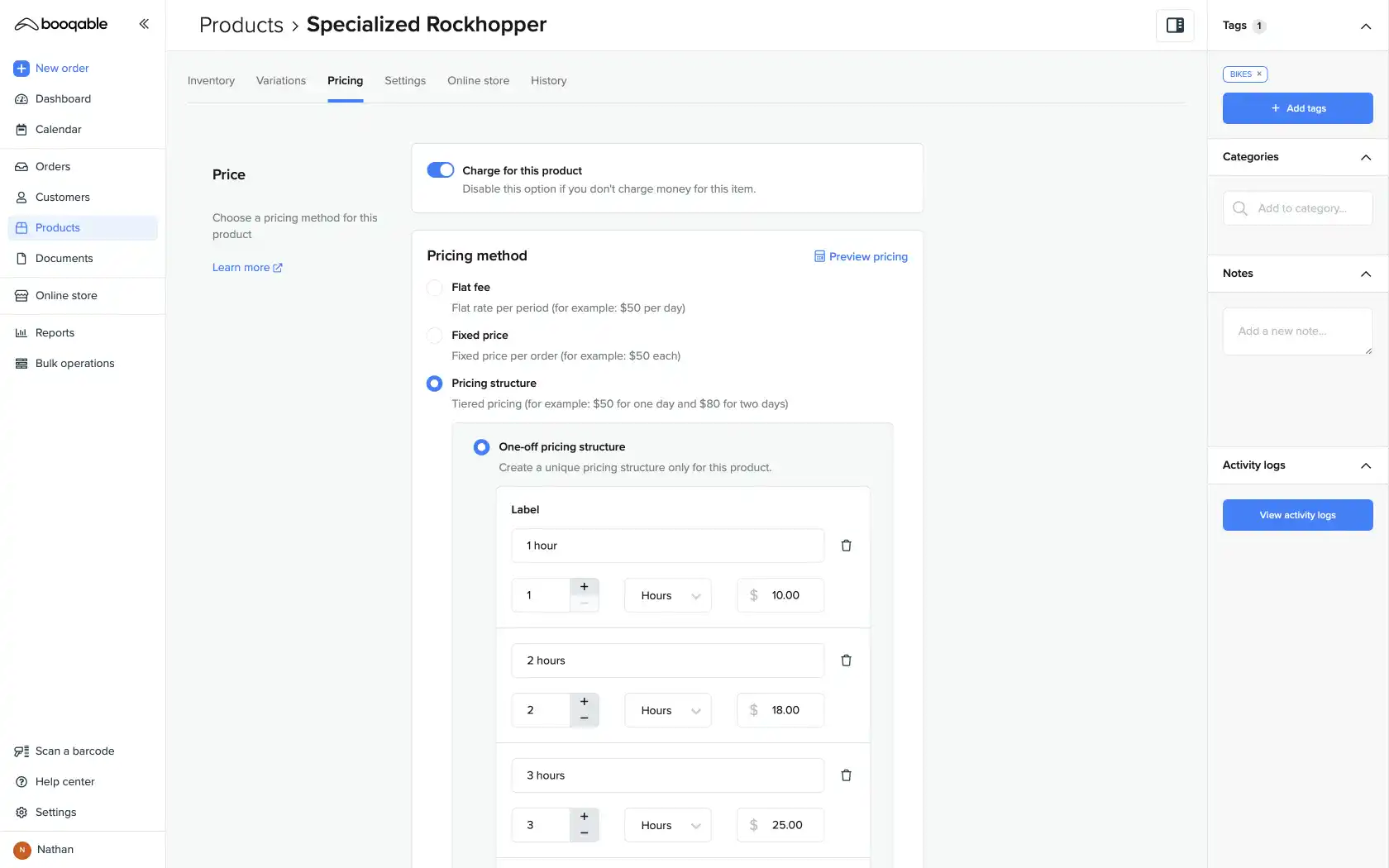Toggle the right side panel icon
Image resolution: width=1389 pixels, height=868 pixels.
(x=1175, y=26)
